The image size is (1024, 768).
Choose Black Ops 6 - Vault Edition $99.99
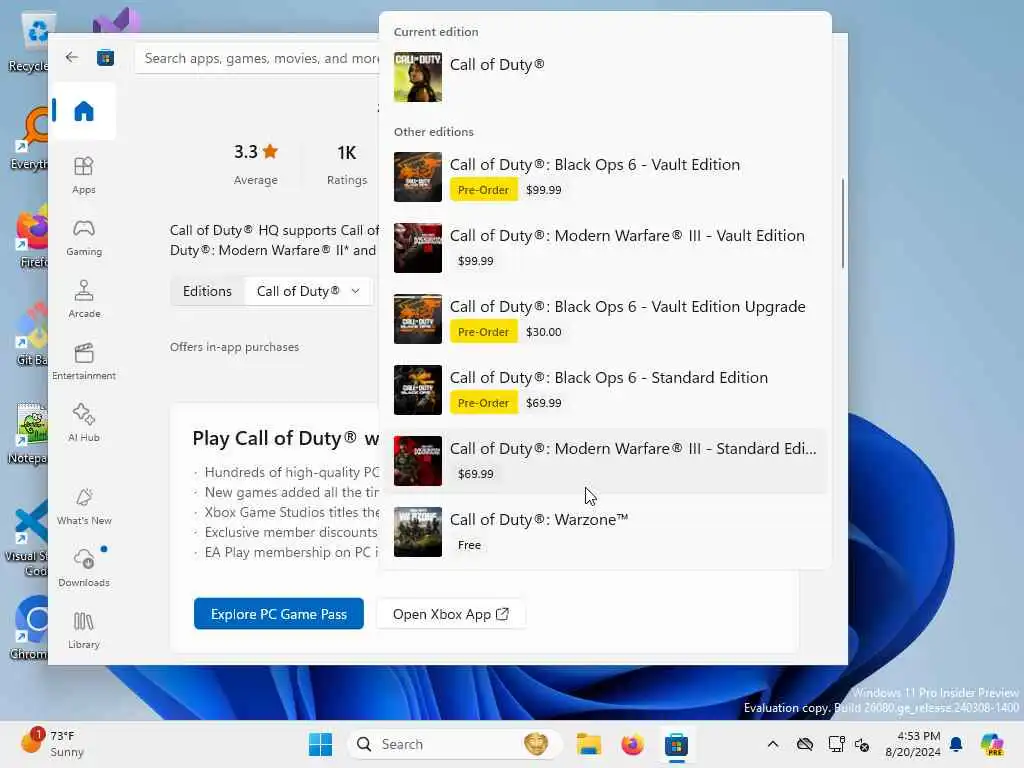click(603, 177)
